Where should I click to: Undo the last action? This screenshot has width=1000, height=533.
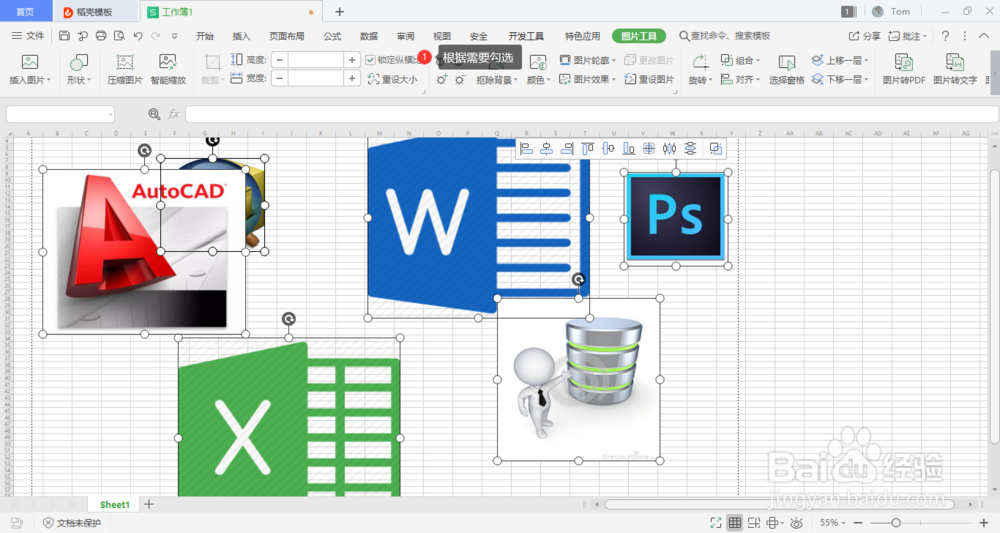(138, 36)
